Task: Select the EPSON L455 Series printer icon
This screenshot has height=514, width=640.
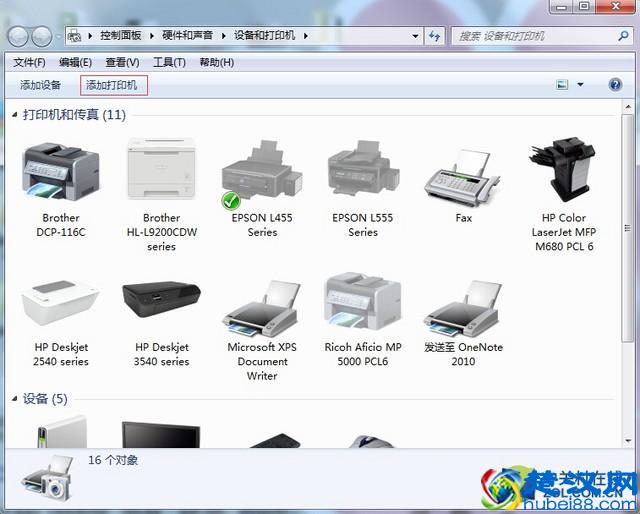Action: coord(262,174)
